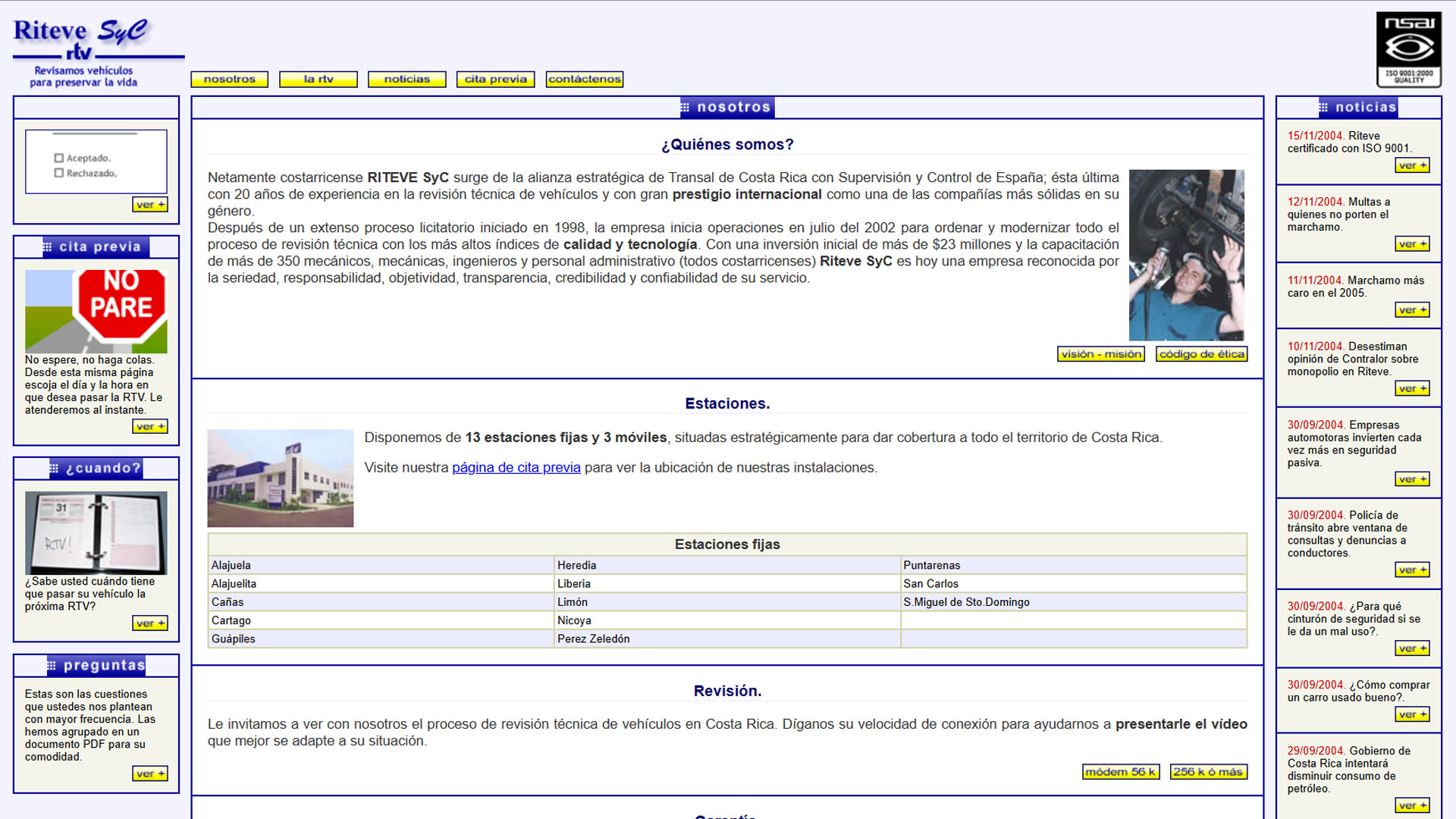This screenshot has height=819, width=1456.
Task: Open the la rtv menu item
Action: [x=318, y=80]
